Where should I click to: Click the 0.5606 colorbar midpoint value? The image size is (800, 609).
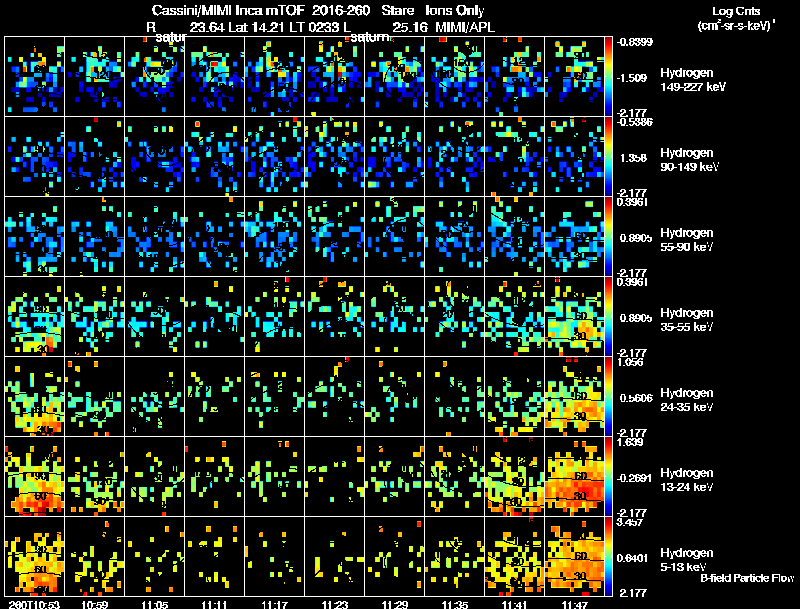click(x=634, y=398)
